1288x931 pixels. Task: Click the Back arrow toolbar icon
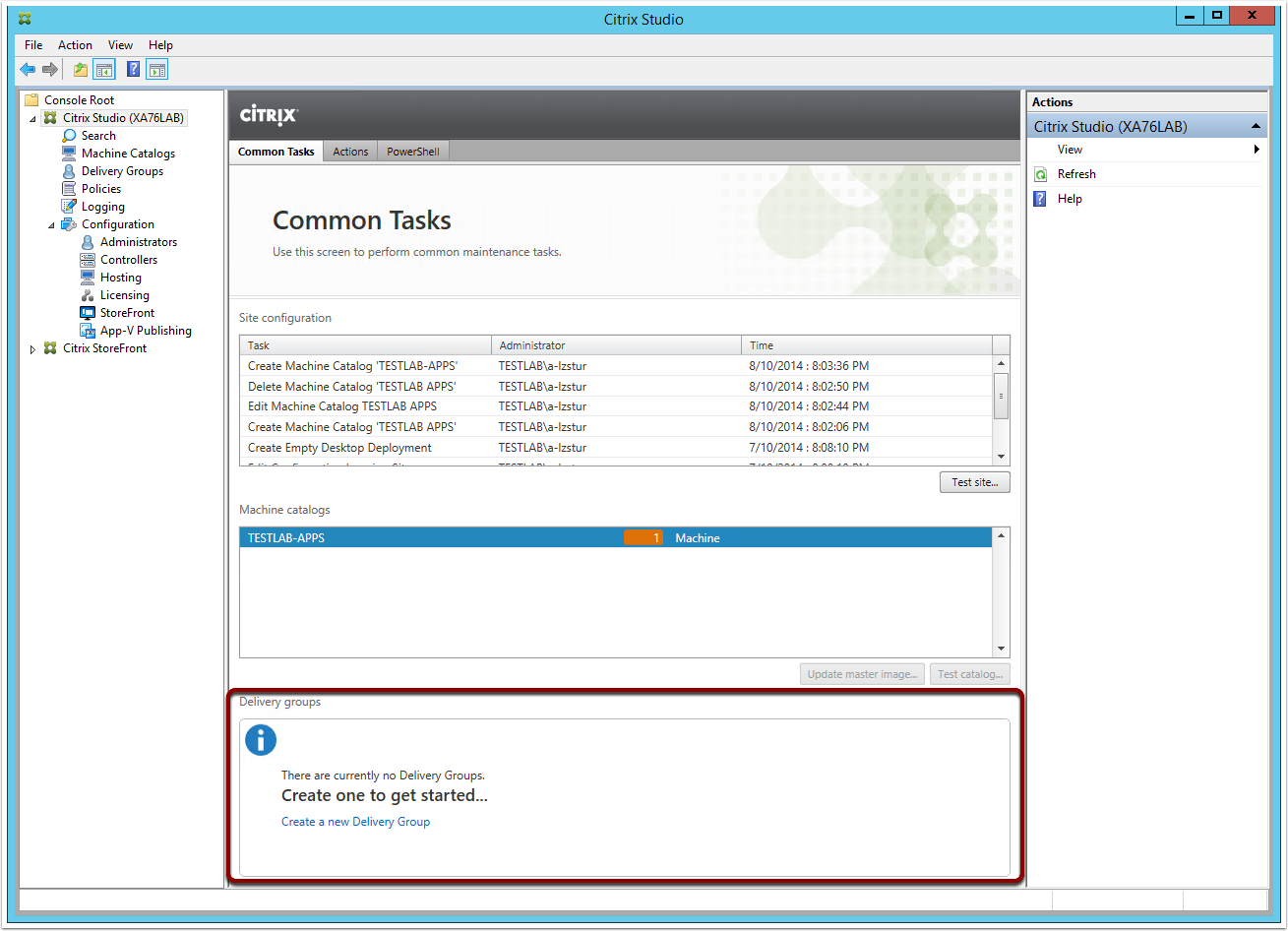pyautogui.click(x=28, y=69)
